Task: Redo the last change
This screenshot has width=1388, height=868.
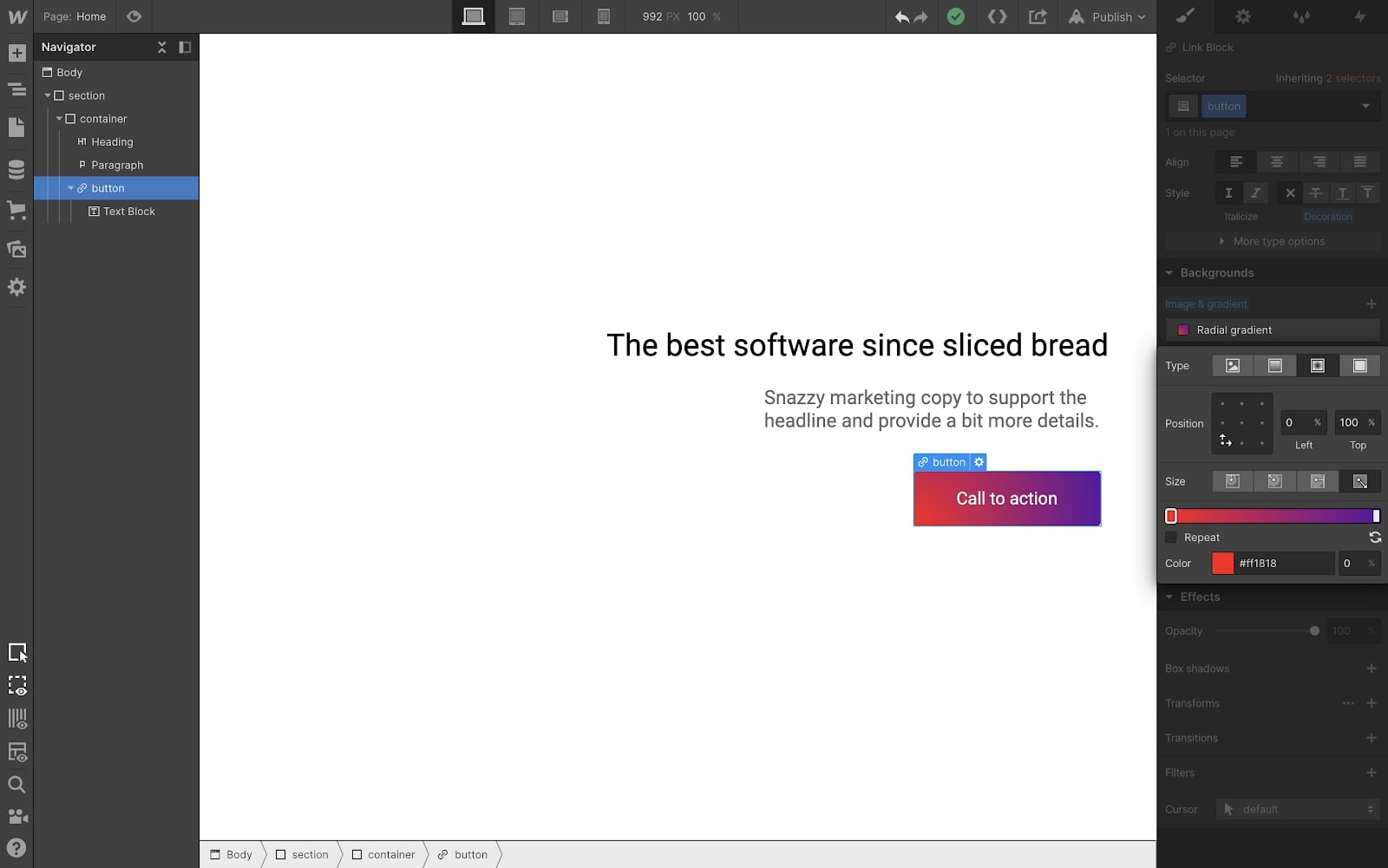Action: tap(921, 16)
